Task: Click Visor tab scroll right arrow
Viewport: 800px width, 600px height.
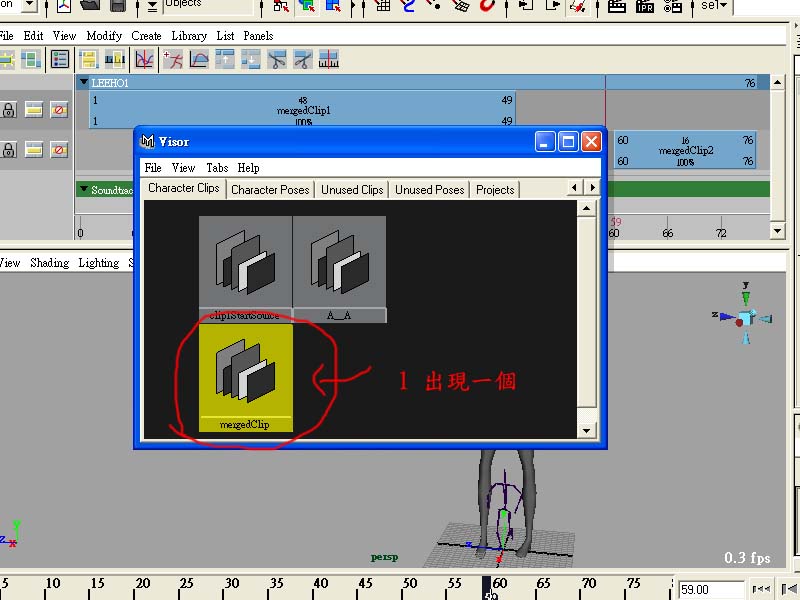Action: click(592, 188)
